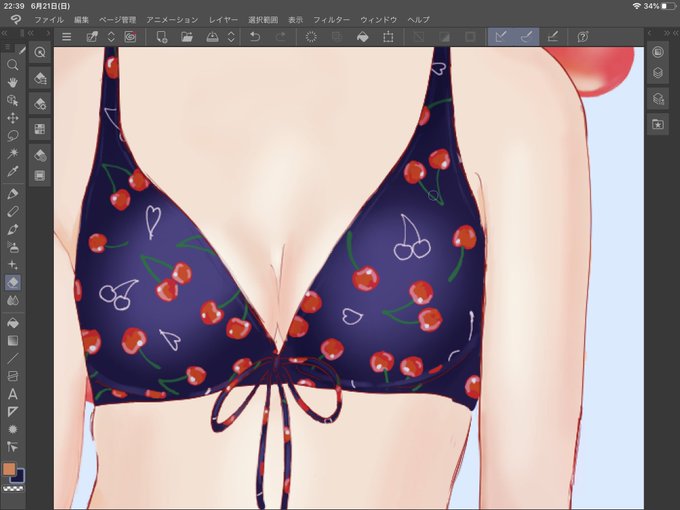Toggle Snap to Ruler
The height and width of the screenshot is (510, 680).
(500, 37)
